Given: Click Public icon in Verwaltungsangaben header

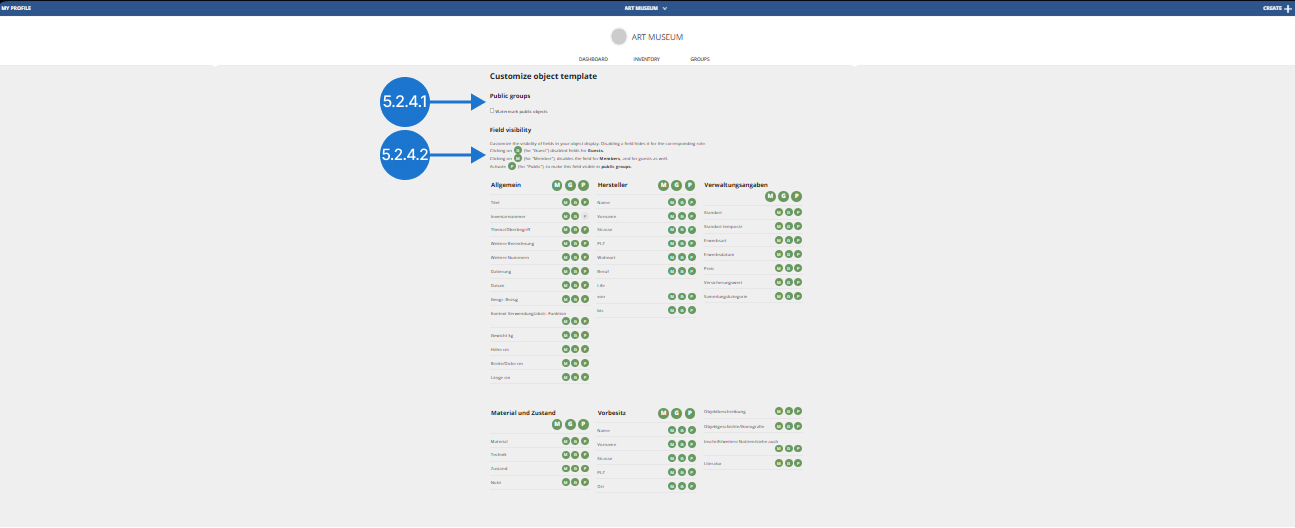Looking at the screenshot, I should (797, 197).
